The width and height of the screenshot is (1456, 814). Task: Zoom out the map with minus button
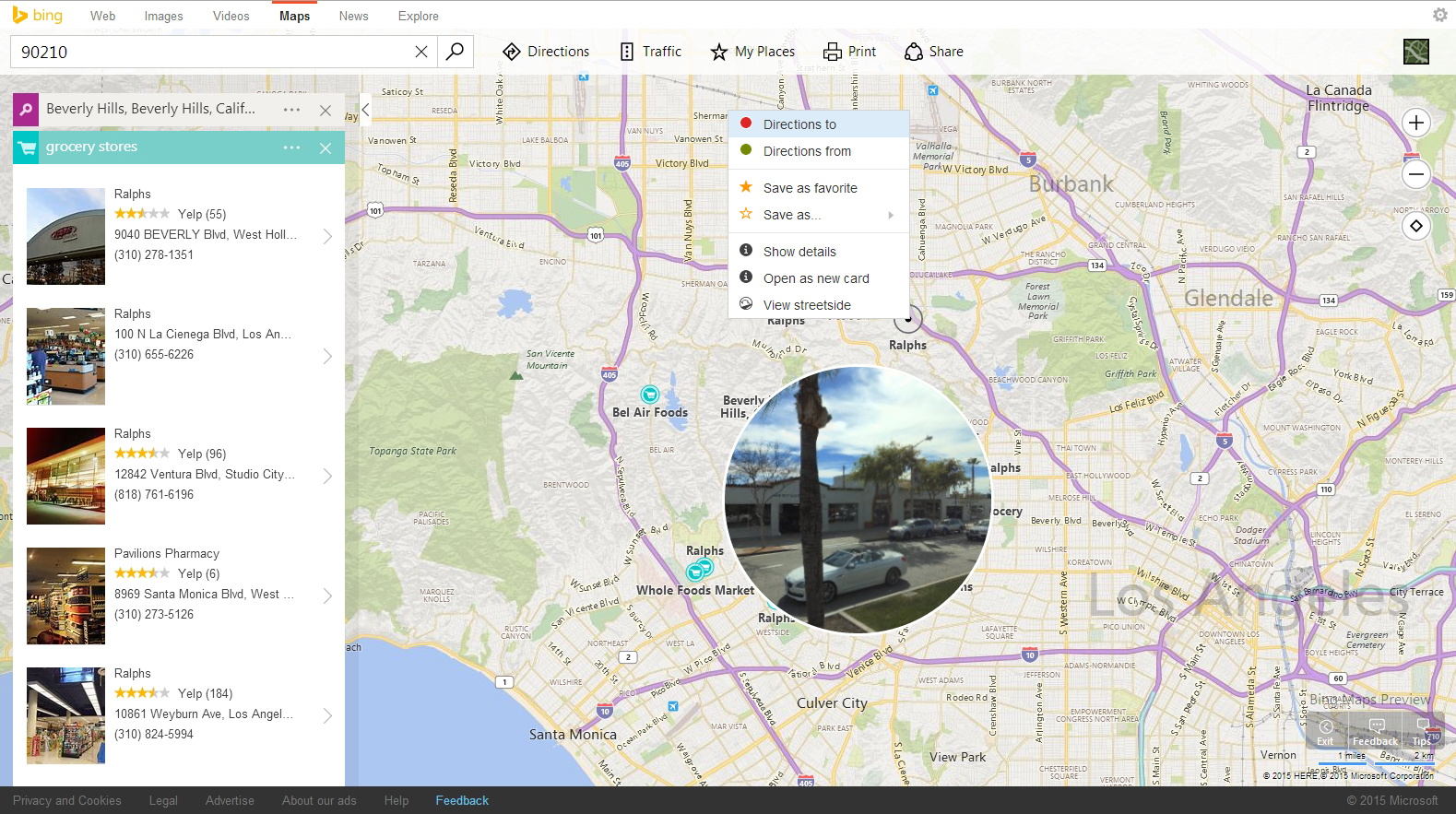[x=1416, y=174]
